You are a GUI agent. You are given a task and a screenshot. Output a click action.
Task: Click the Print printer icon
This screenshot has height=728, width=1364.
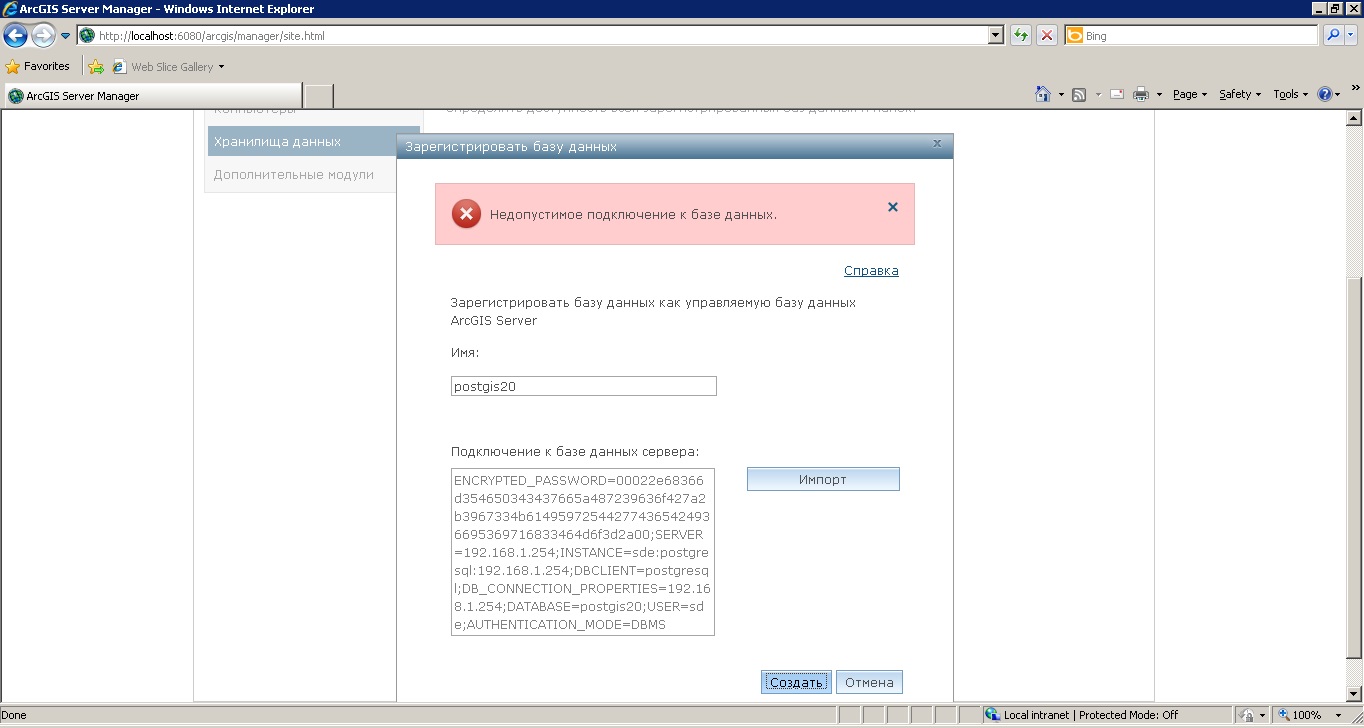[1141, 94]
